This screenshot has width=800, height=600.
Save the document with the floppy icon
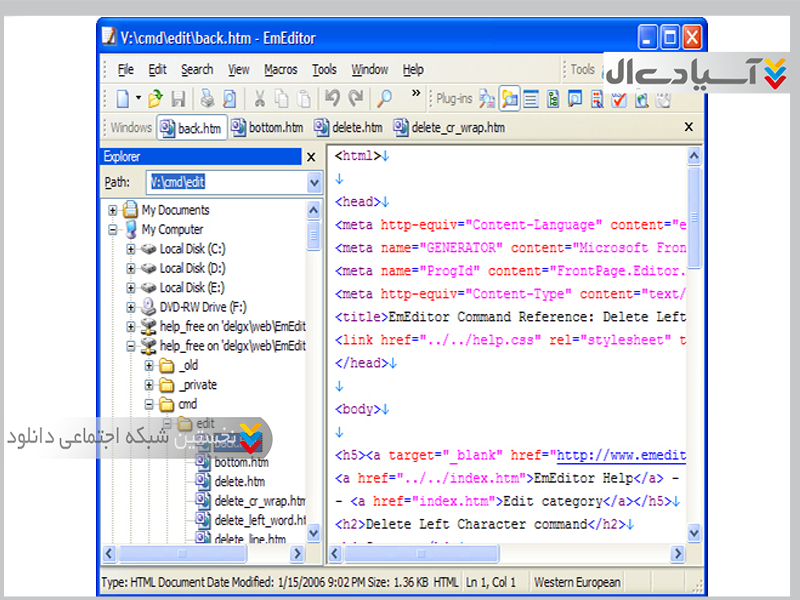[x=179, y=98]
